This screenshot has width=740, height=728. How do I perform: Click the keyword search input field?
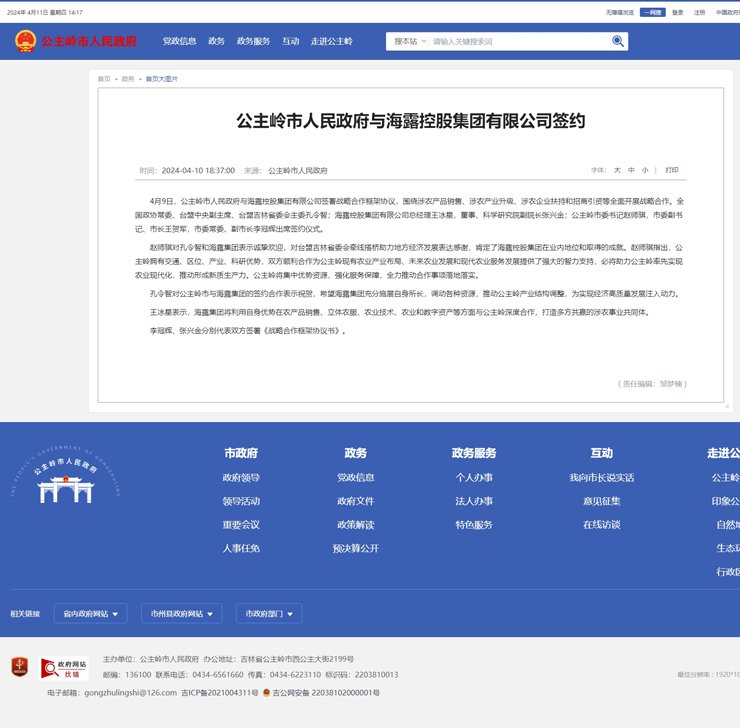click(x=515, y=42)
